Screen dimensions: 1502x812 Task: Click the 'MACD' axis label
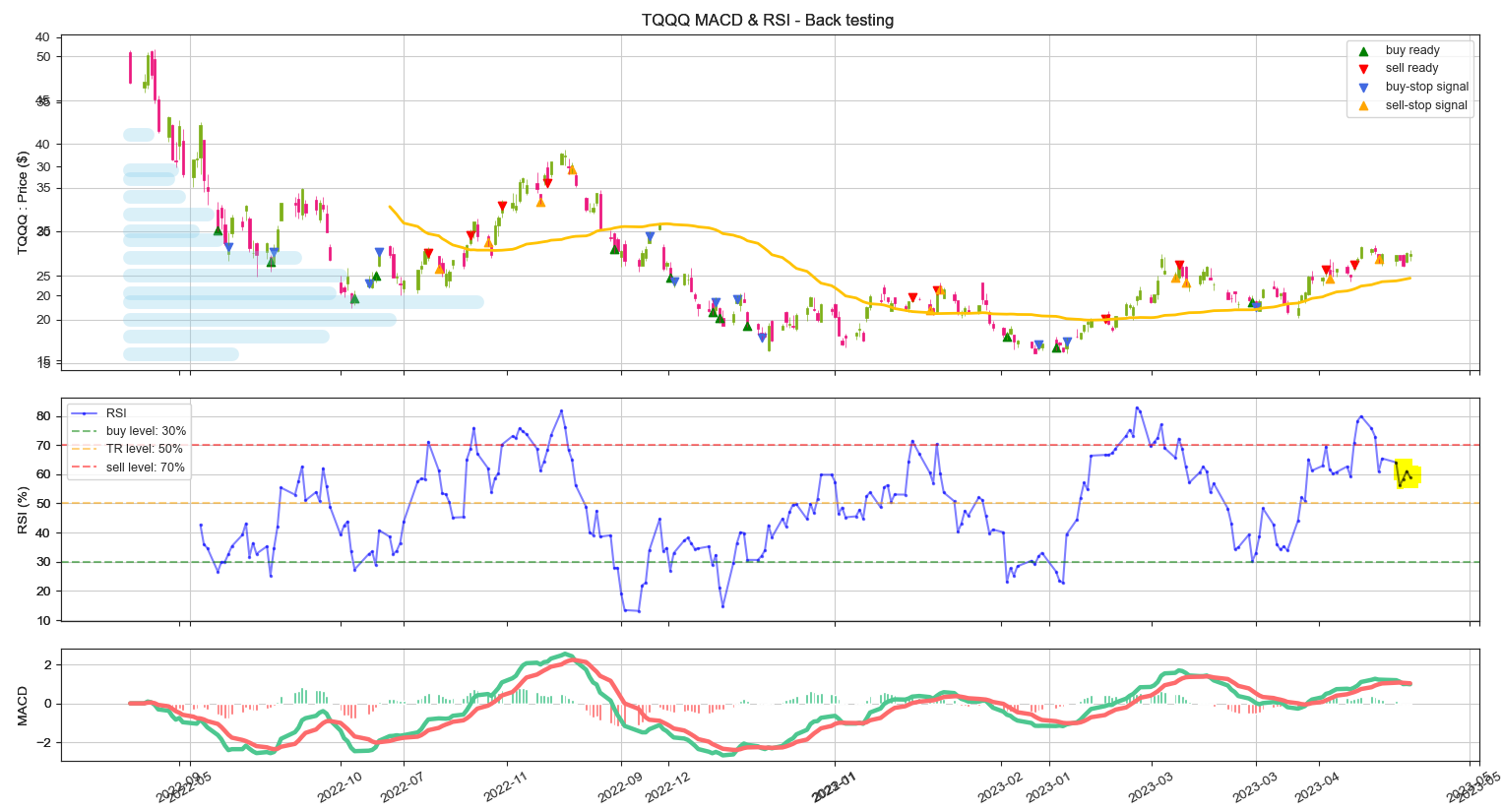(23, 706)
